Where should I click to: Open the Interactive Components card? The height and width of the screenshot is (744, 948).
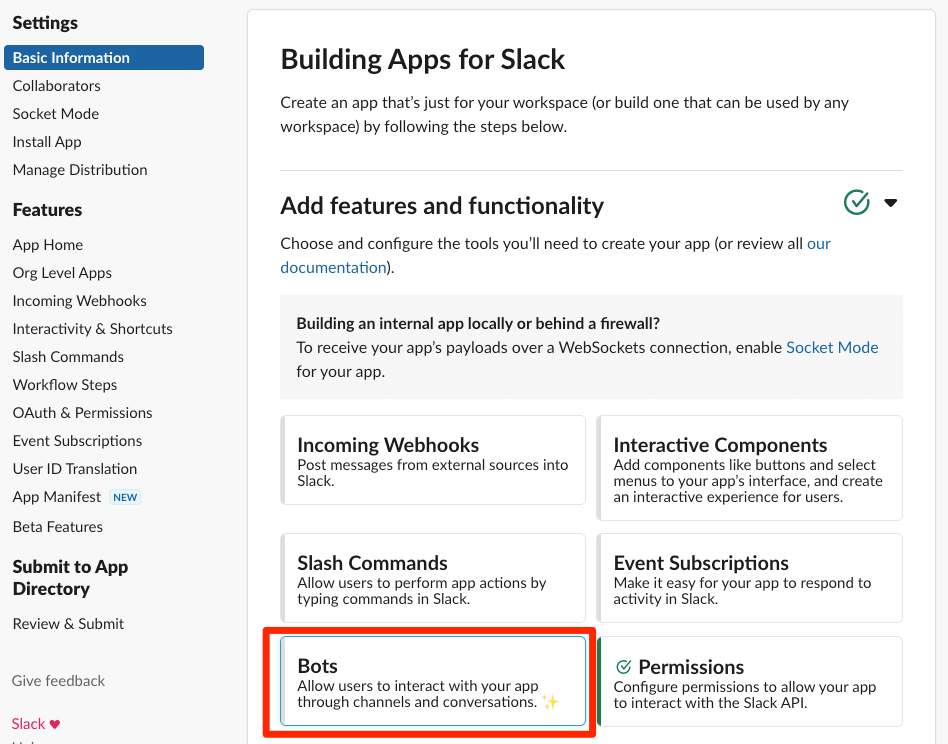point(750,468)
